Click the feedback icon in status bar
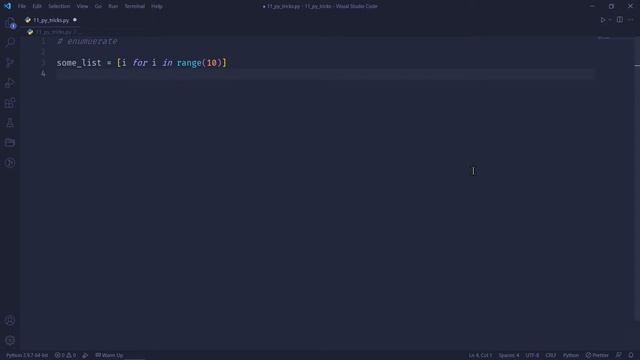Image resolution: width=640 pixels, height=360 pixels. click(619, 355)
